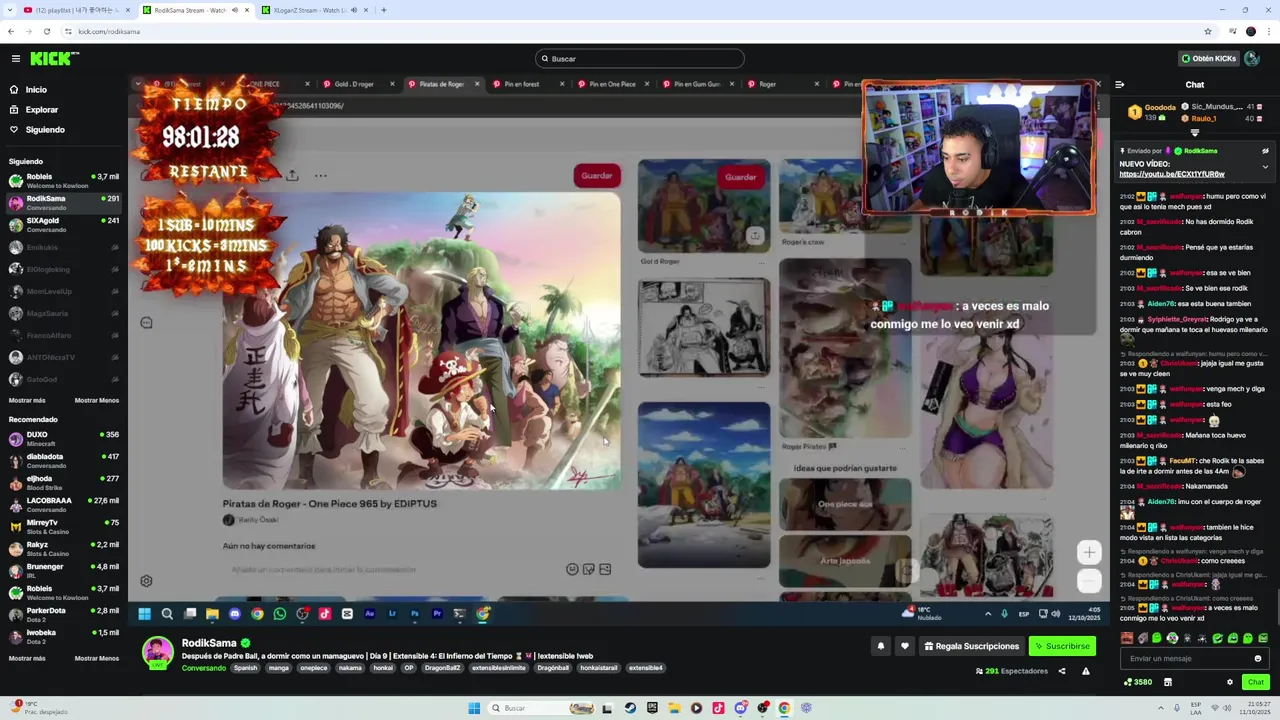Screen dimensions: 1280x720
Task: Send message with green Chat button
Action: pos(1256,682)
